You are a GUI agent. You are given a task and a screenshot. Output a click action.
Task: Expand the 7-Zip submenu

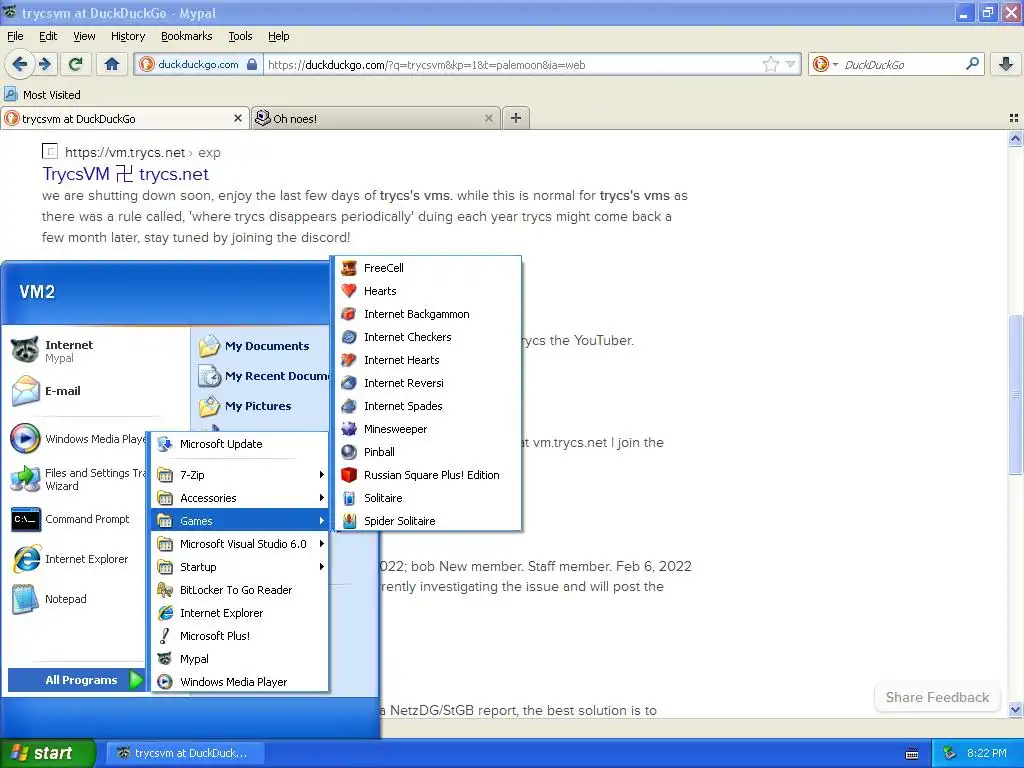[240, 475]
